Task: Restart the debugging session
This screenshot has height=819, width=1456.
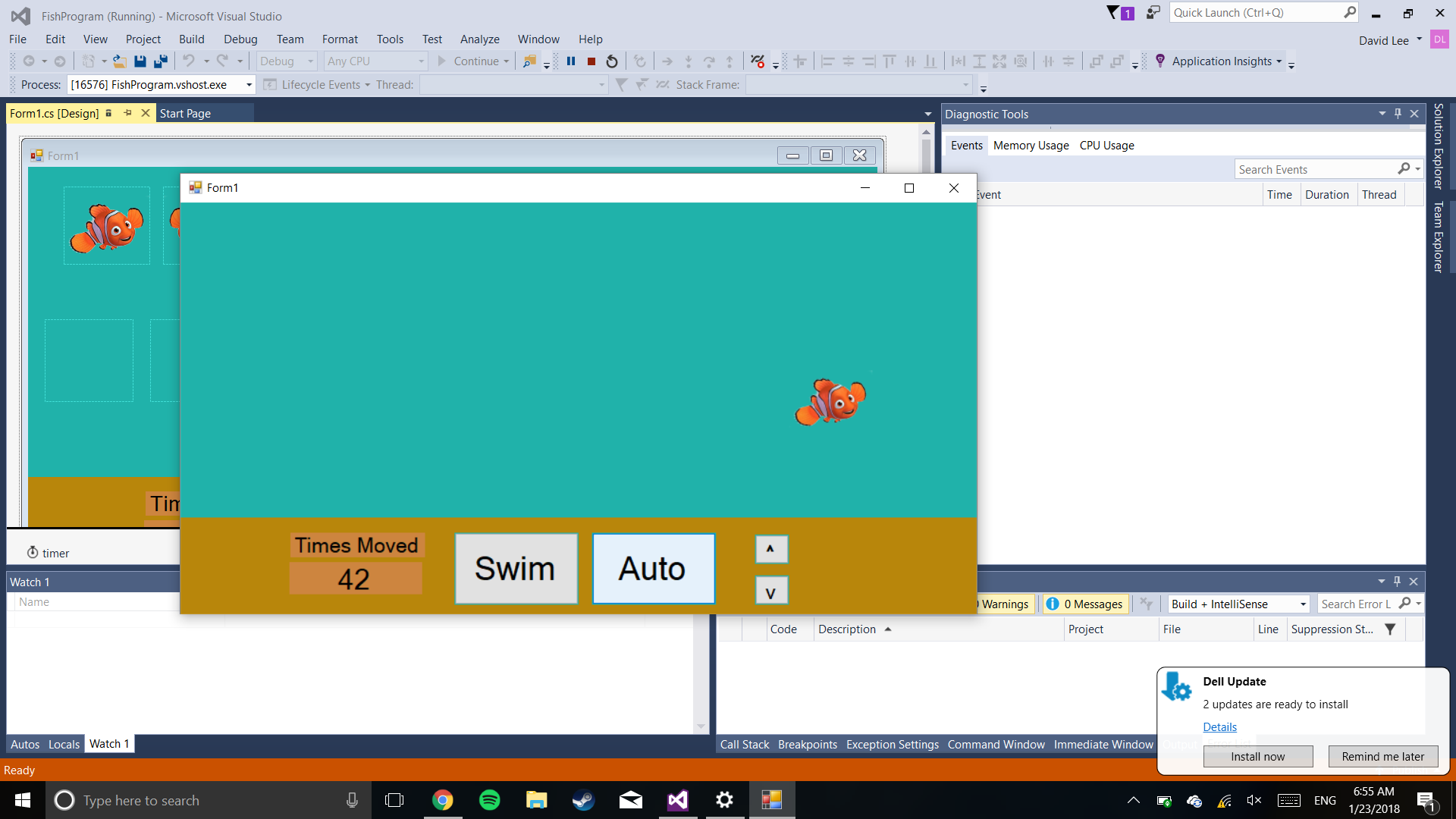Action: point(612,61)
